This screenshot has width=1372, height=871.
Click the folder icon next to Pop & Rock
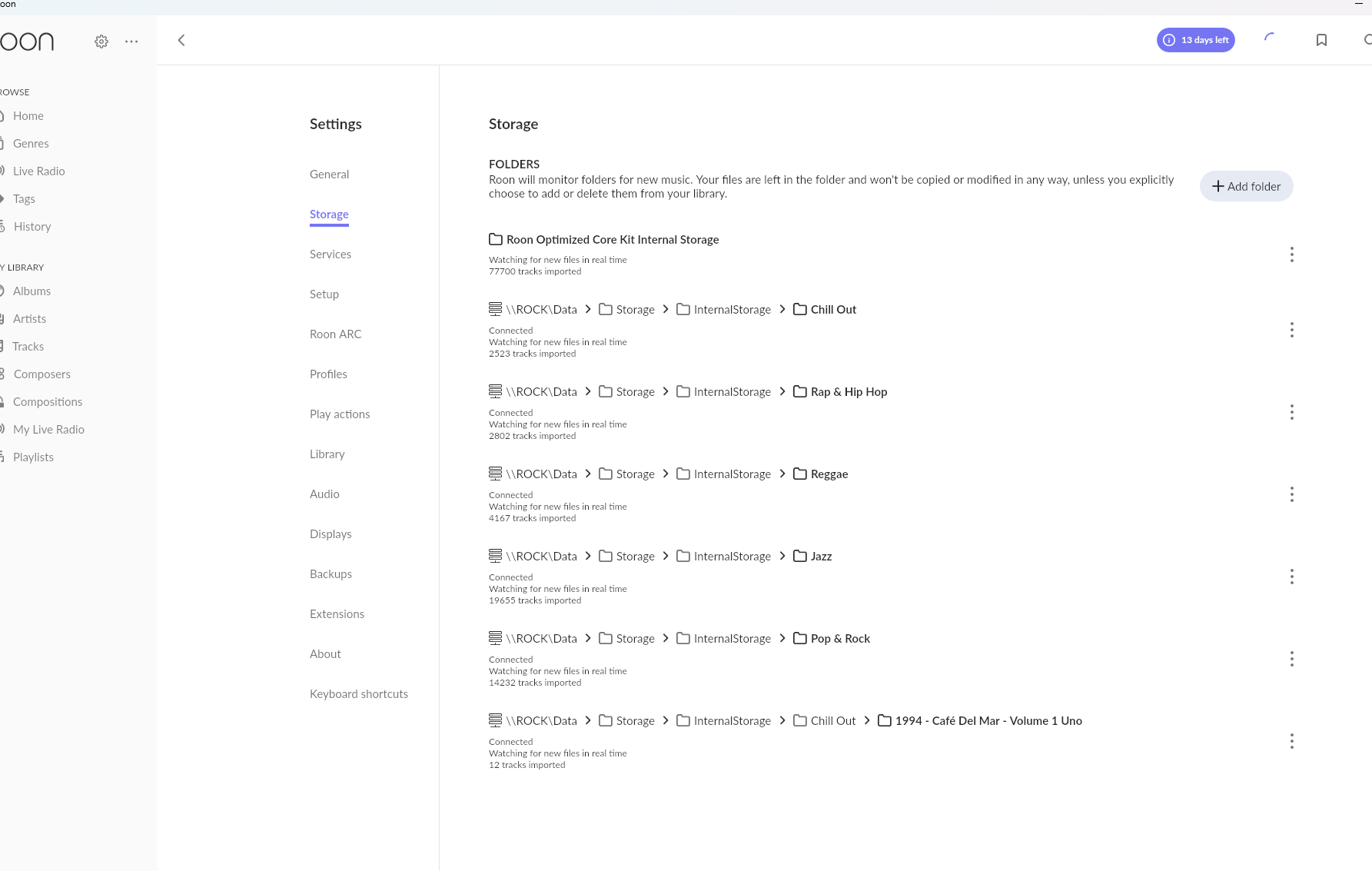click(800, 638)
